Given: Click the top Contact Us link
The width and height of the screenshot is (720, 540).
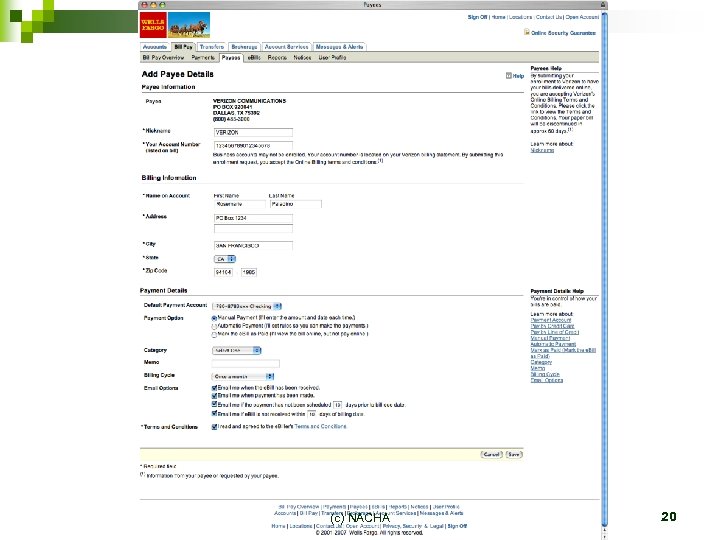Looking at the screenshot, I should point(549,17).
